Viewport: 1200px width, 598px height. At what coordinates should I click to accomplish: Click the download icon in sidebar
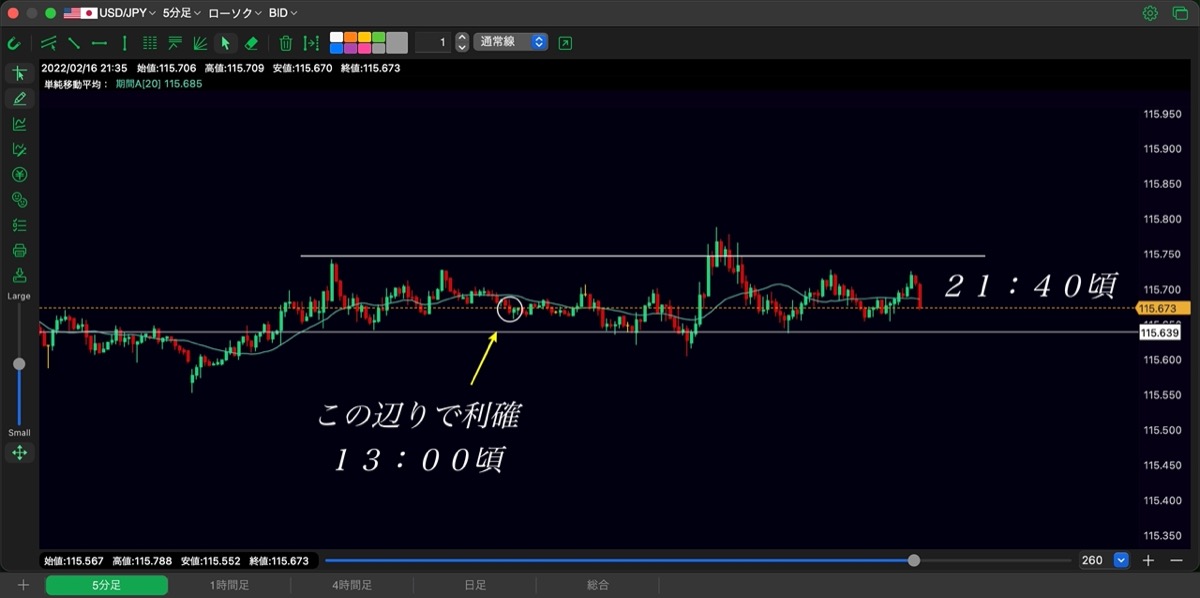pyautogui.click(x=19, y=275)
